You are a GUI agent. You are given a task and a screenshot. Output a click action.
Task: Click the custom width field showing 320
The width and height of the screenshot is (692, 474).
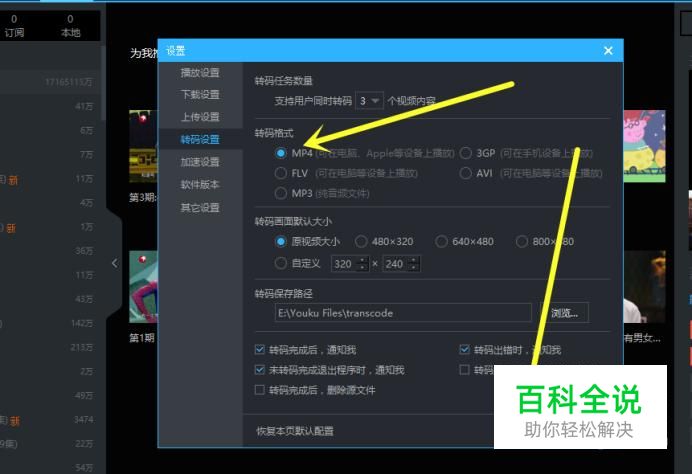[x=344, y=264]
